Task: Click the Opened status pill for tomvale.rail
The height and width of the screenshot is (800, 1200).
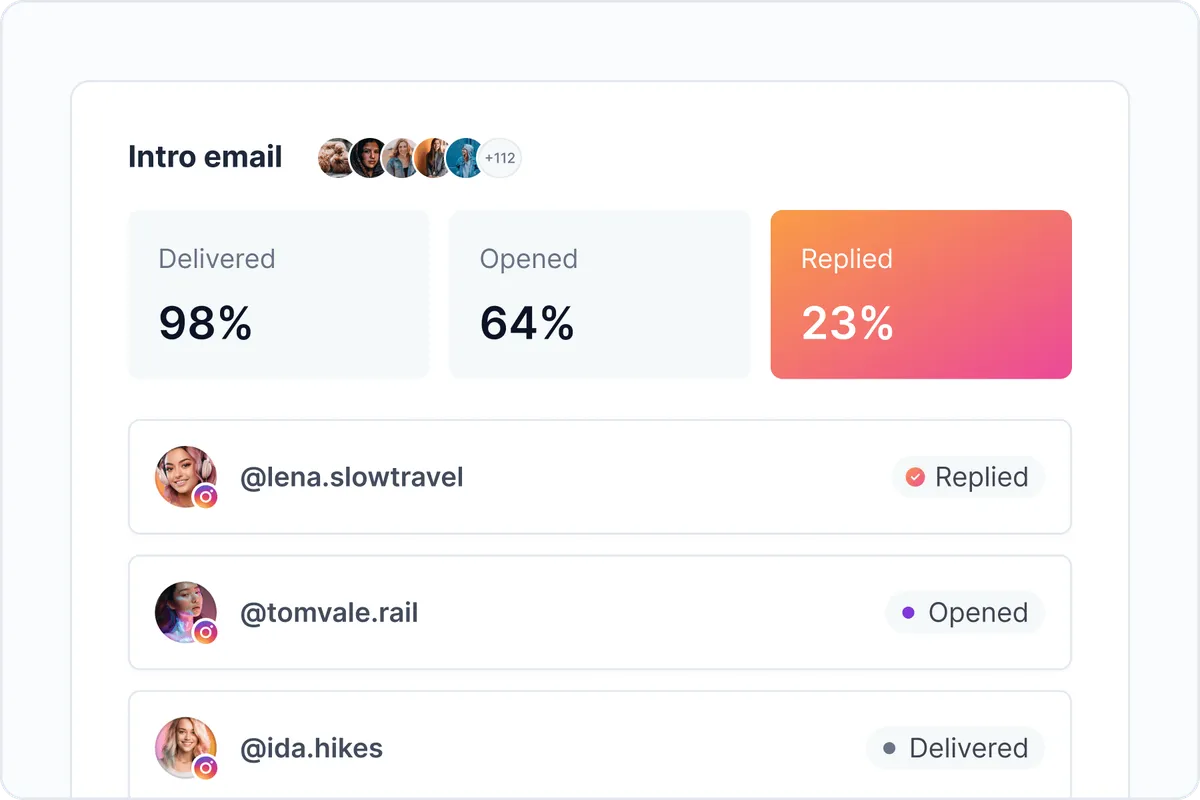Action: point(965,612)
